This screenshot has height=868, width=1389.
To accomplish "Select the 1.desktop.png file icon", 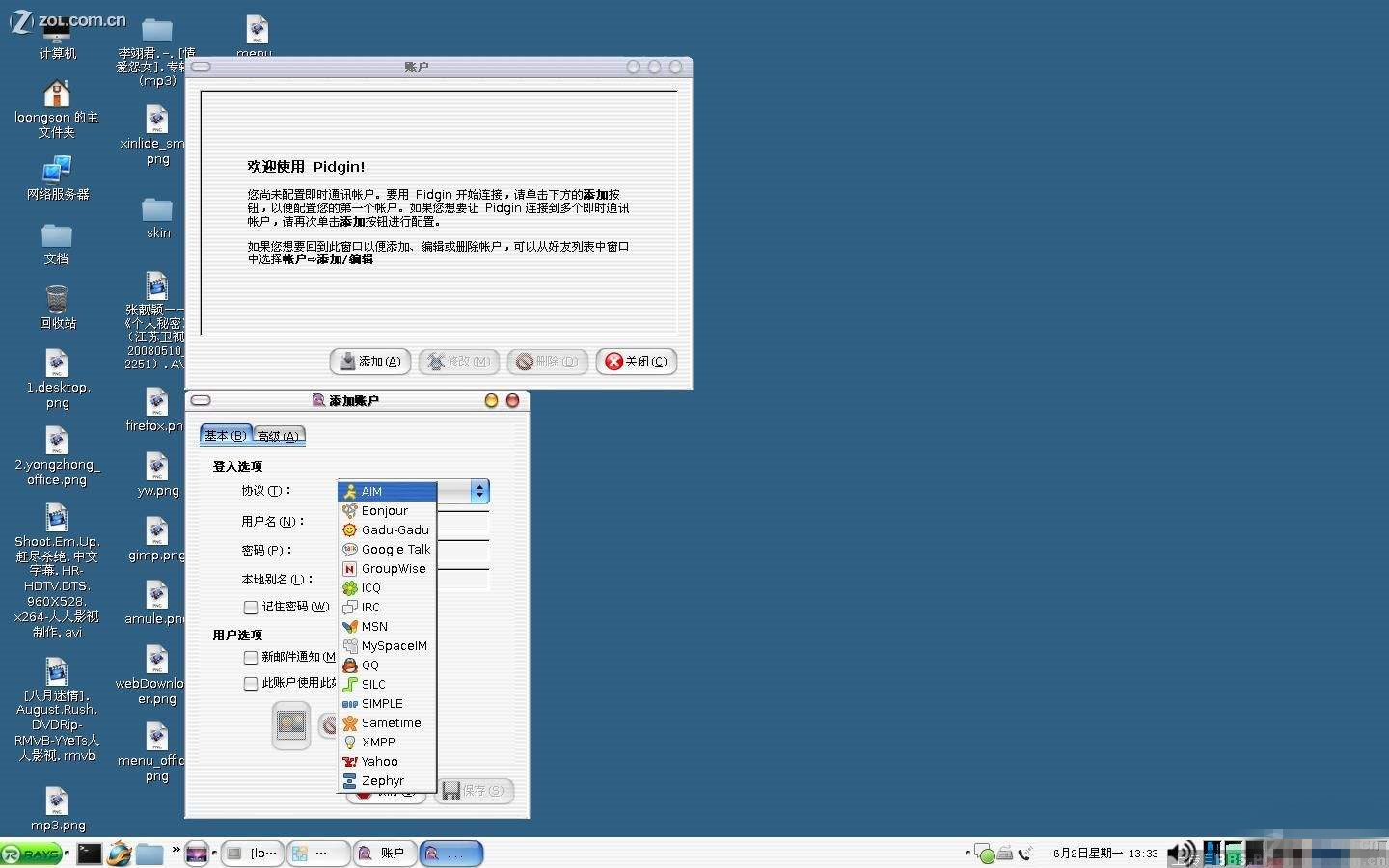I will (x=57, y=379).
